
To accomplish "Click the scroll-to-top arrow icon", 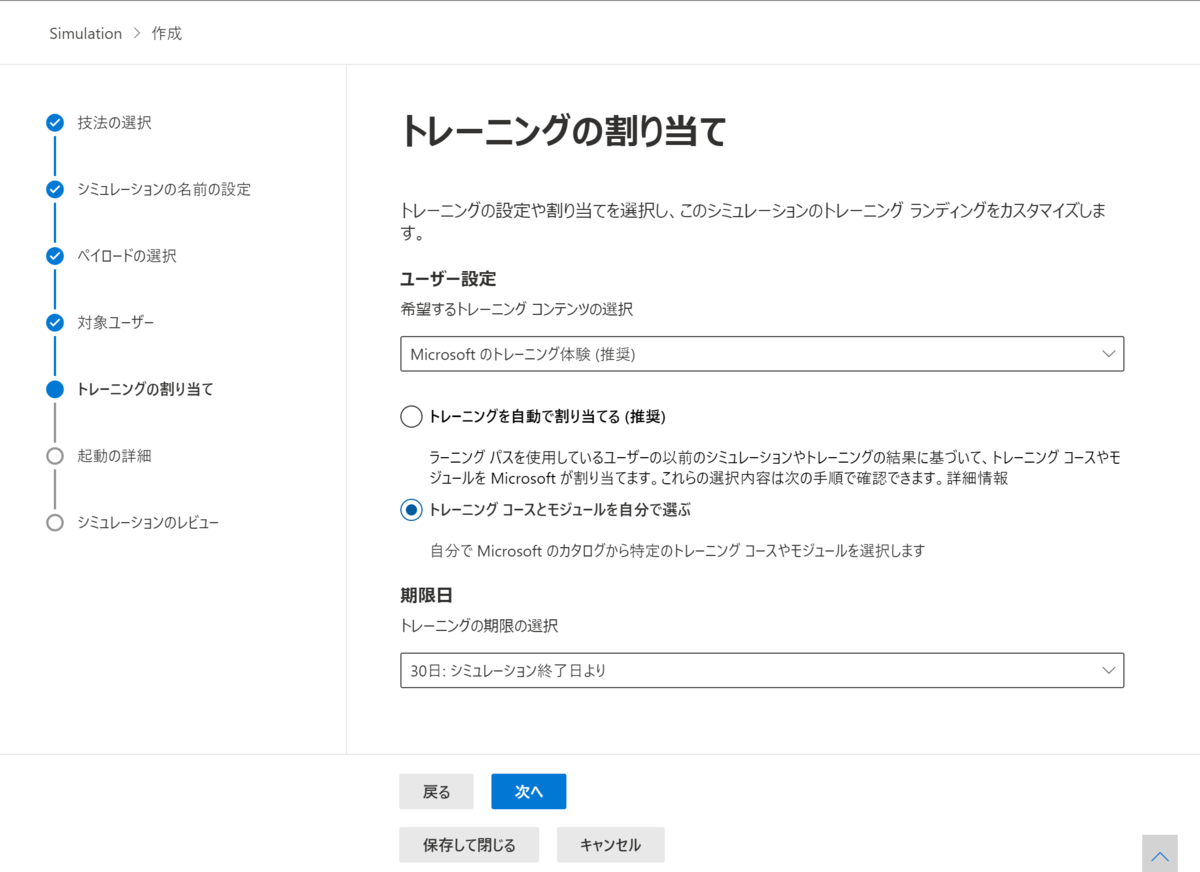I will [x=1160, y=853].
